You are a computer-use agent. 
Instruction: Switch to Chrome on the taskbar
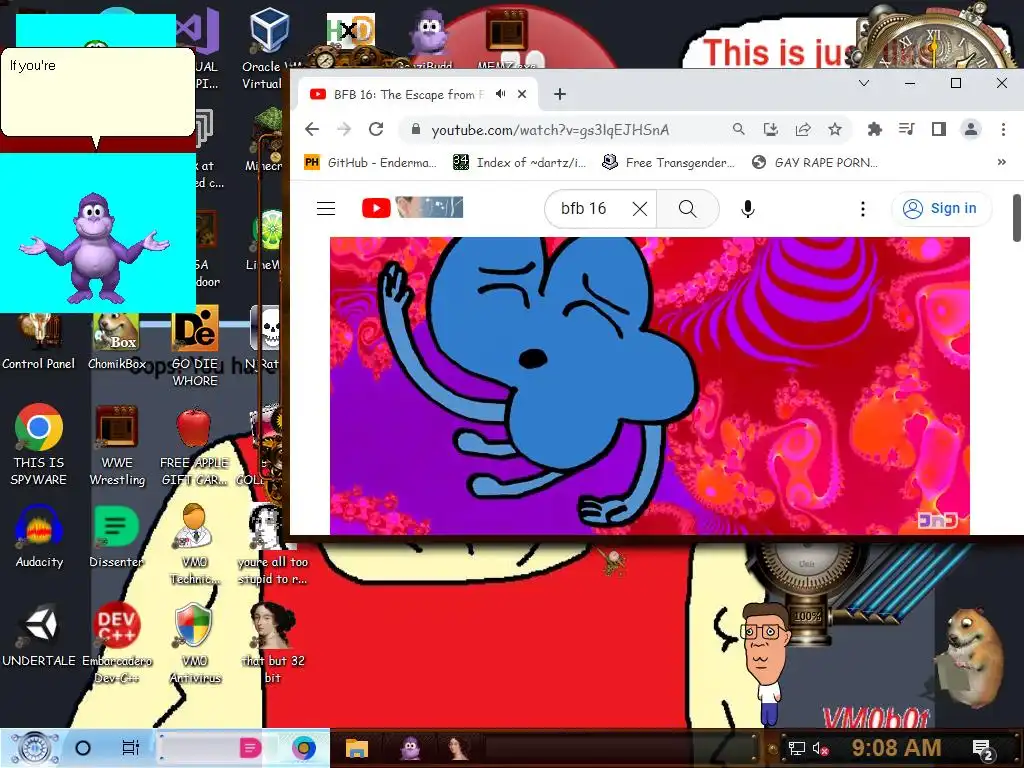pyautogui.click(x=304, y=748)
